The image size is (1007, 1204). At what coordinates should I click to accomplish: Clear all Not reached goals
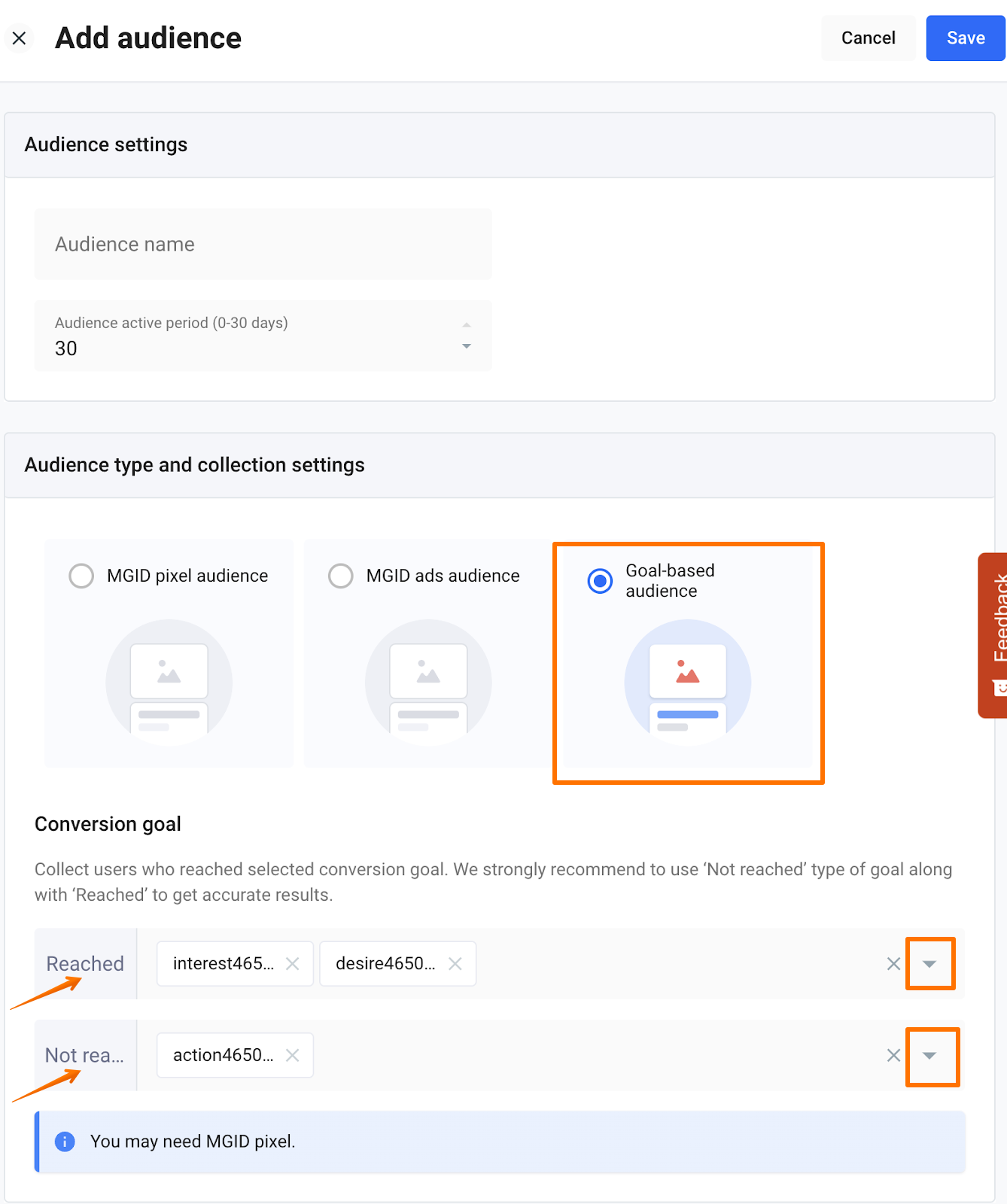click(893, 1056)
